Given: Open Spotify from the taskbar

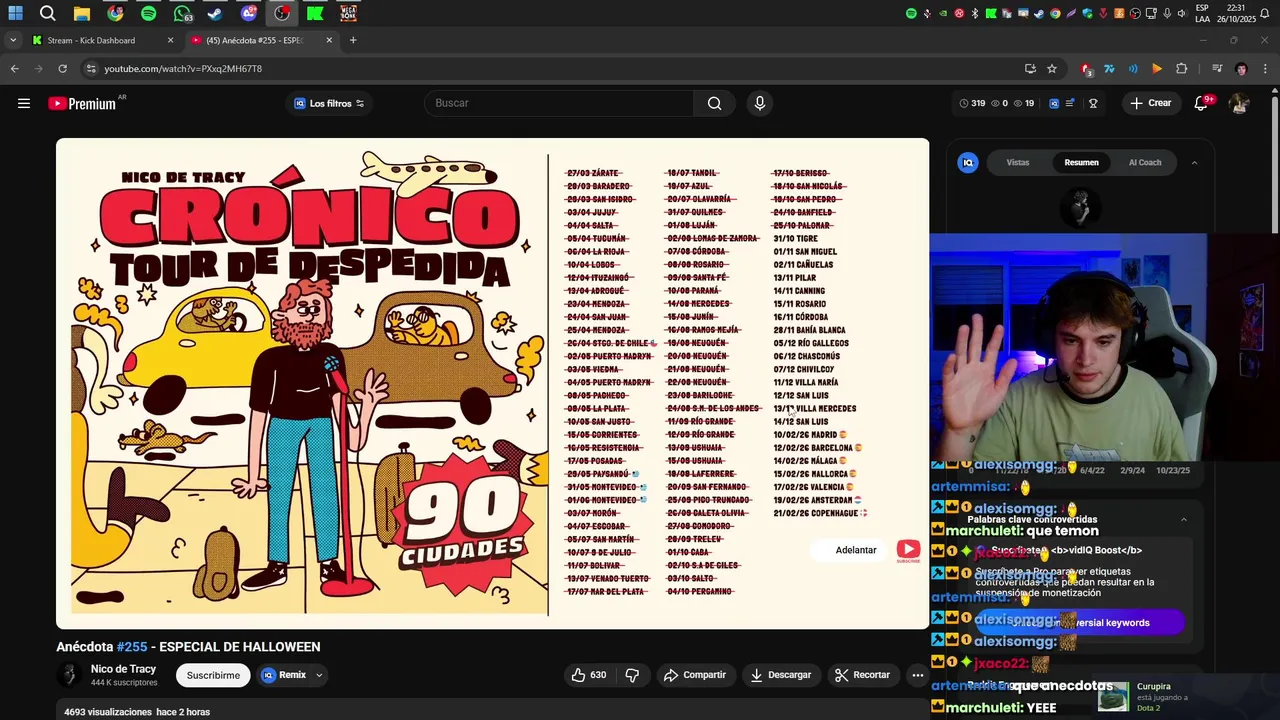Looking at the screenshot, I should [x=149, y=13].
